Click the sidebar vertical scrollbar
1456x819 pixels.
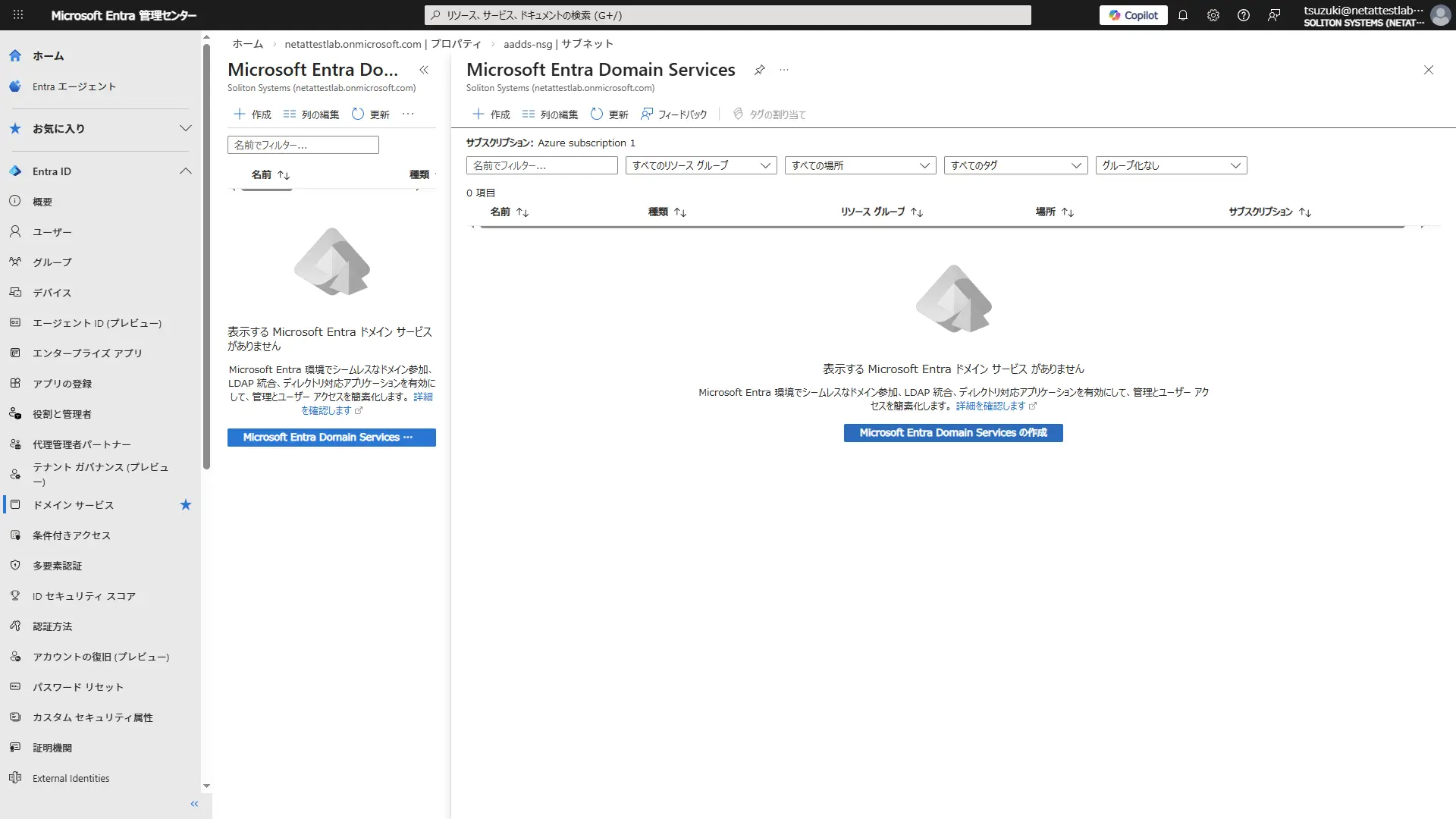pyautogui.click(x=206, y=258)
